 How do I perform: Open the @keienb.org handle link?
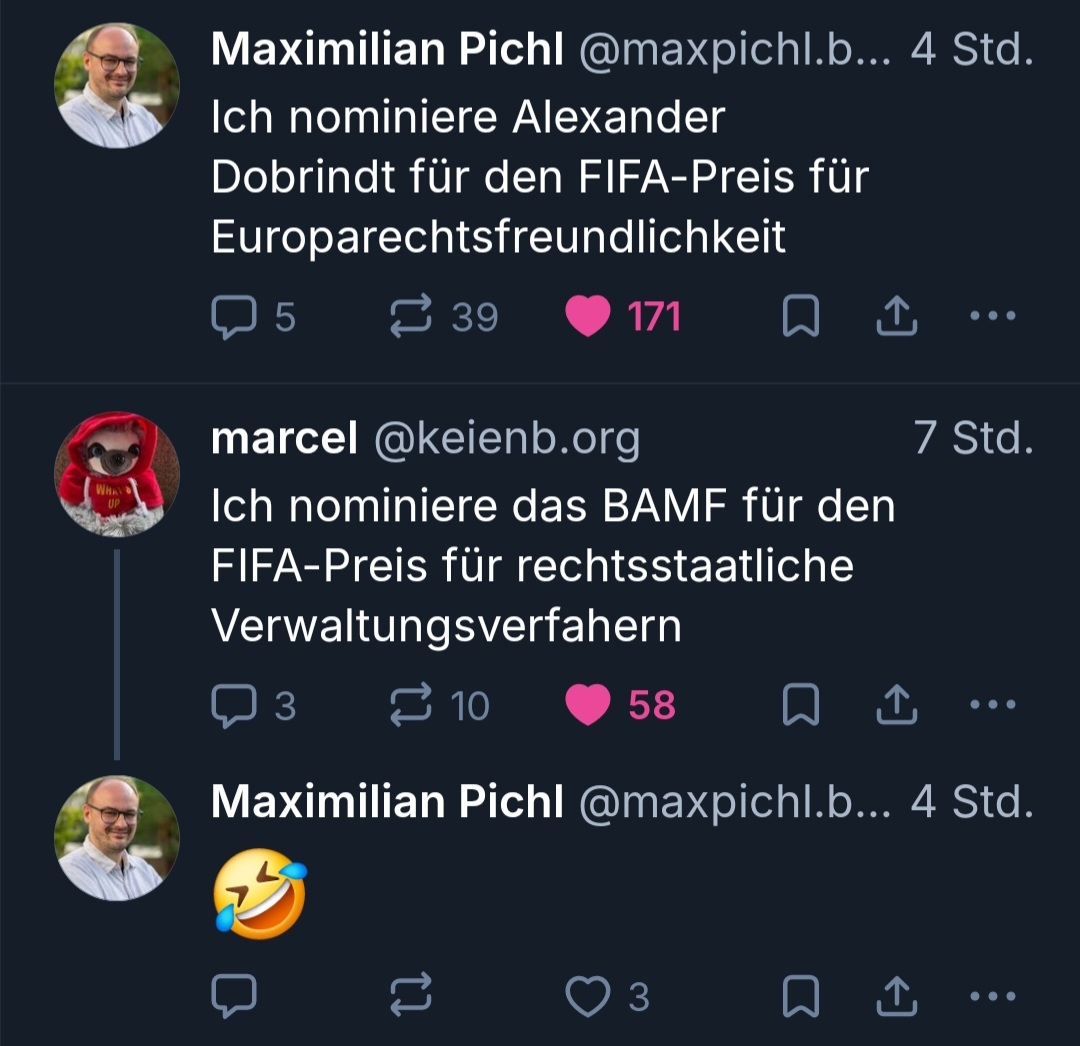[x=506, y=439]
